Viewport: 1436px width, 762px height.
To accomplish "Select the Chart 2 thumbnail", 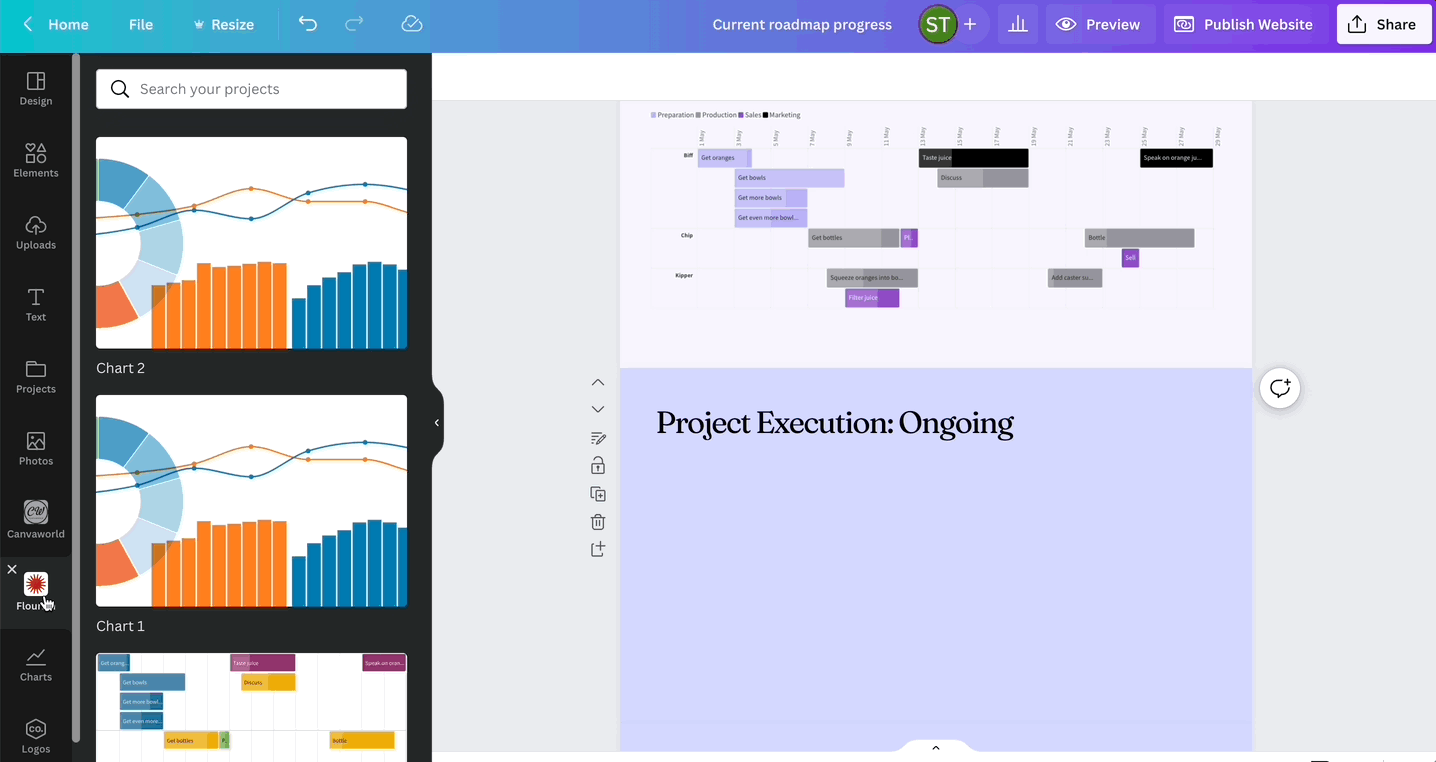I will tap(251, 243).
